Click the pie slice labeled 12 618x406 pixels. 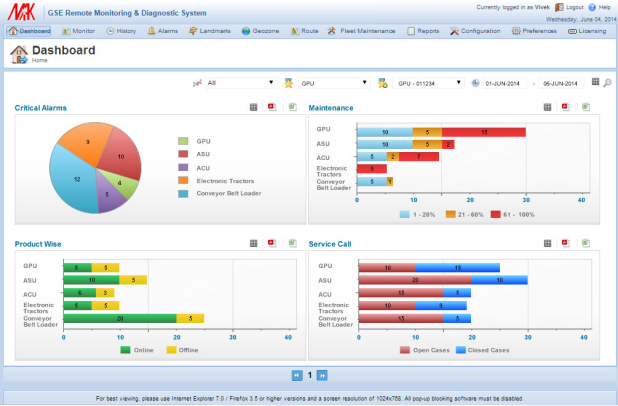(x=75, y=181)
